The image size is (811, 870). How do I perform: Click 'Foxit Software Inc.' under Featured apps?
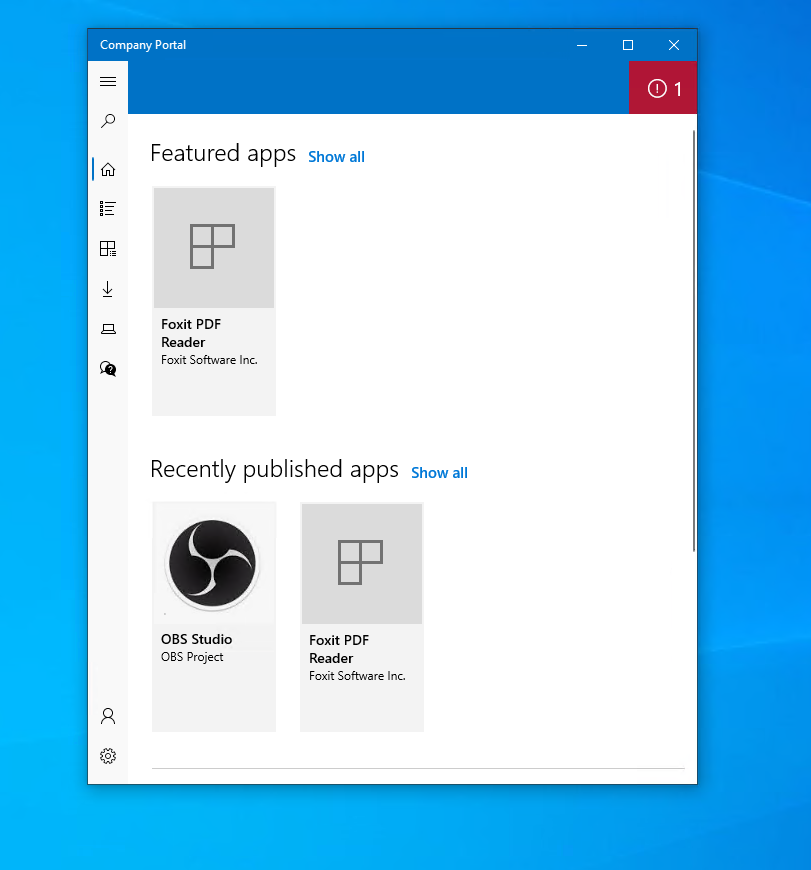(209, 360)
